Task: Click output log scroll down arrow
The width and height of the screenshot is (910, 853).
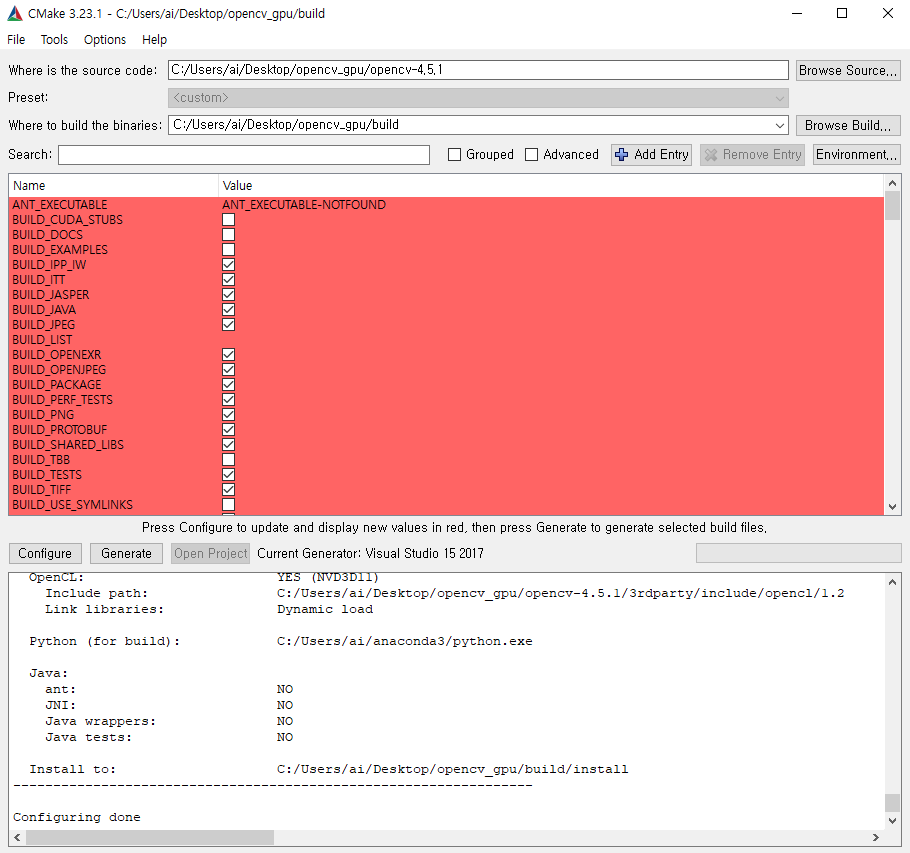Action: (x=893, y=821)
